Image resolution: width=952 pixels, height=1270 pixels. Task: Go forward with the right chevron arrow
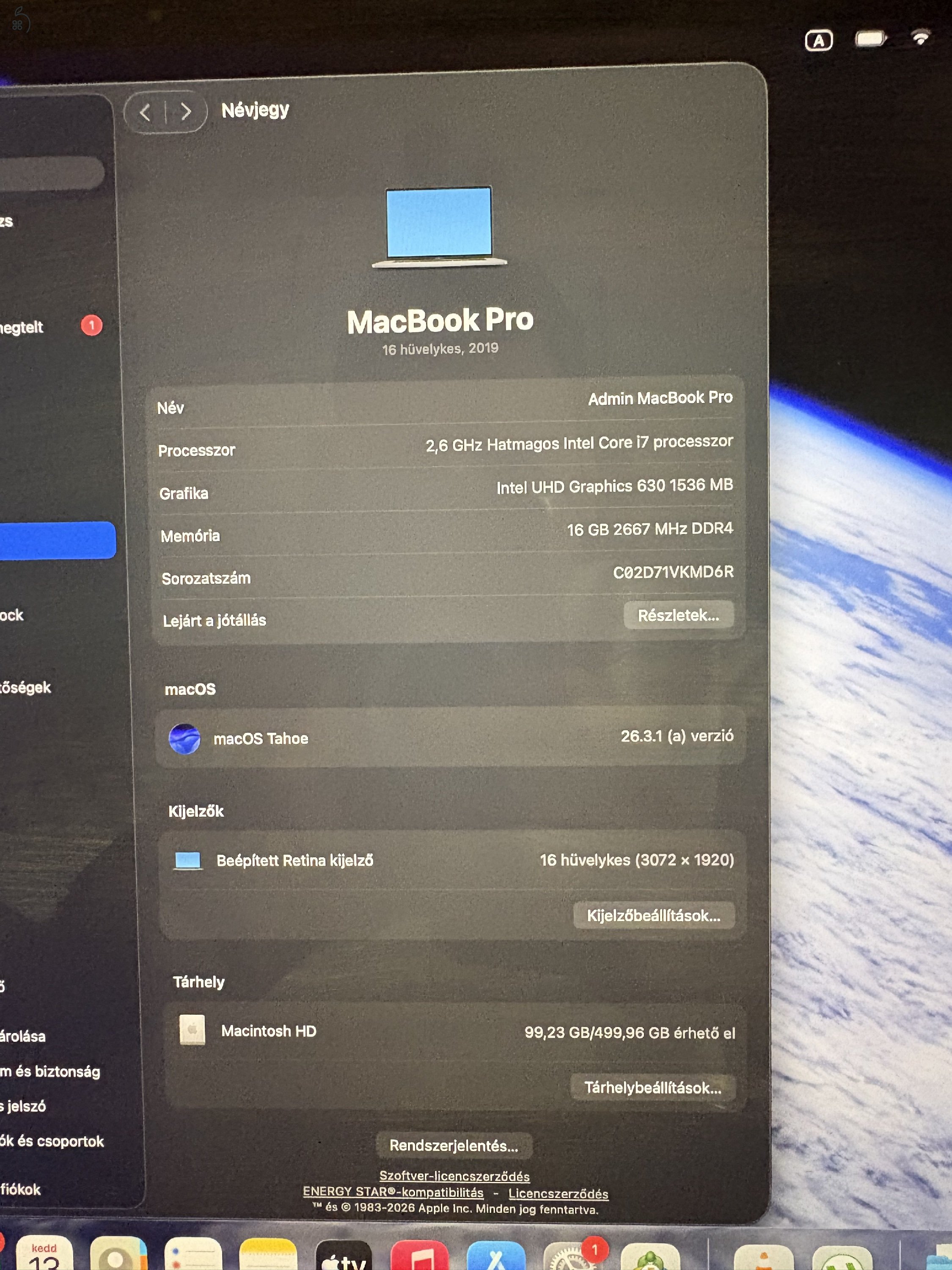[185, 111]
